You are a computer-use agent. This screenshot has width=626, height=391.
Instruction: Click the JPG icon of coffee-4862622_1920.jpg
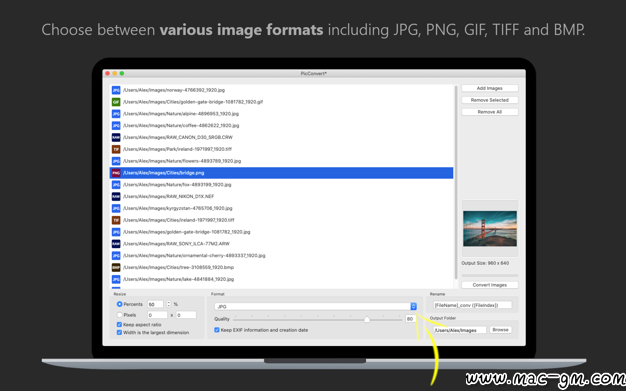tap(116, 125)
